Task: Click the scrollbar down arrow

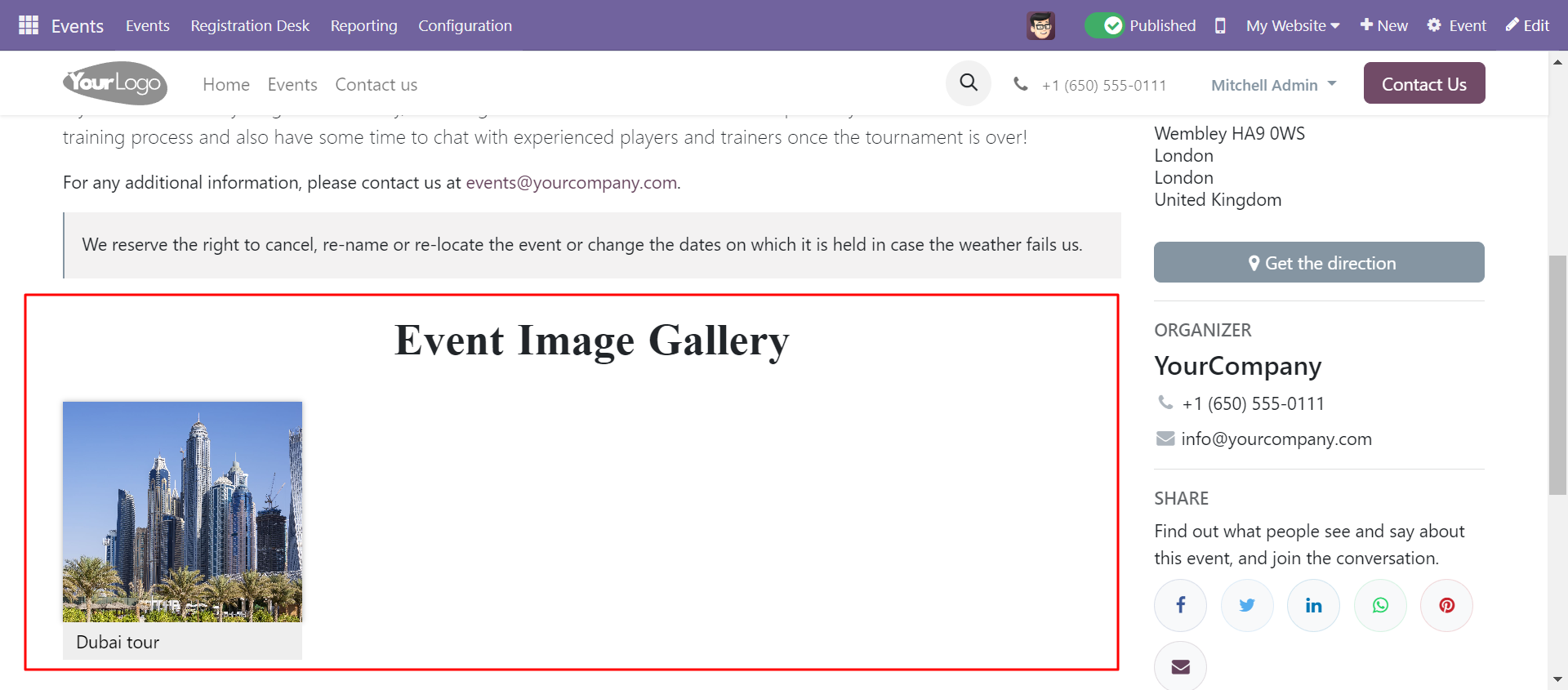Action: coord(1557,679)
